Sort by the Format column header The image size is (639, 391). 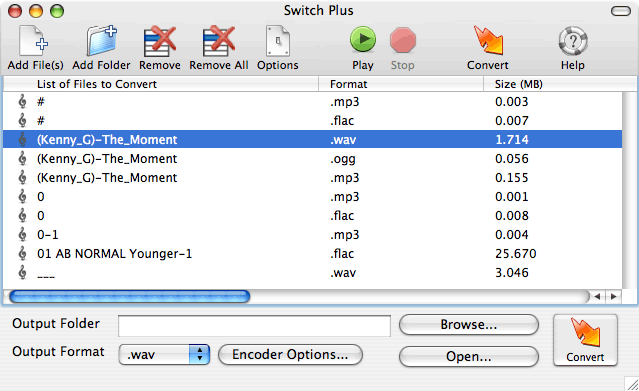[401, 84]
